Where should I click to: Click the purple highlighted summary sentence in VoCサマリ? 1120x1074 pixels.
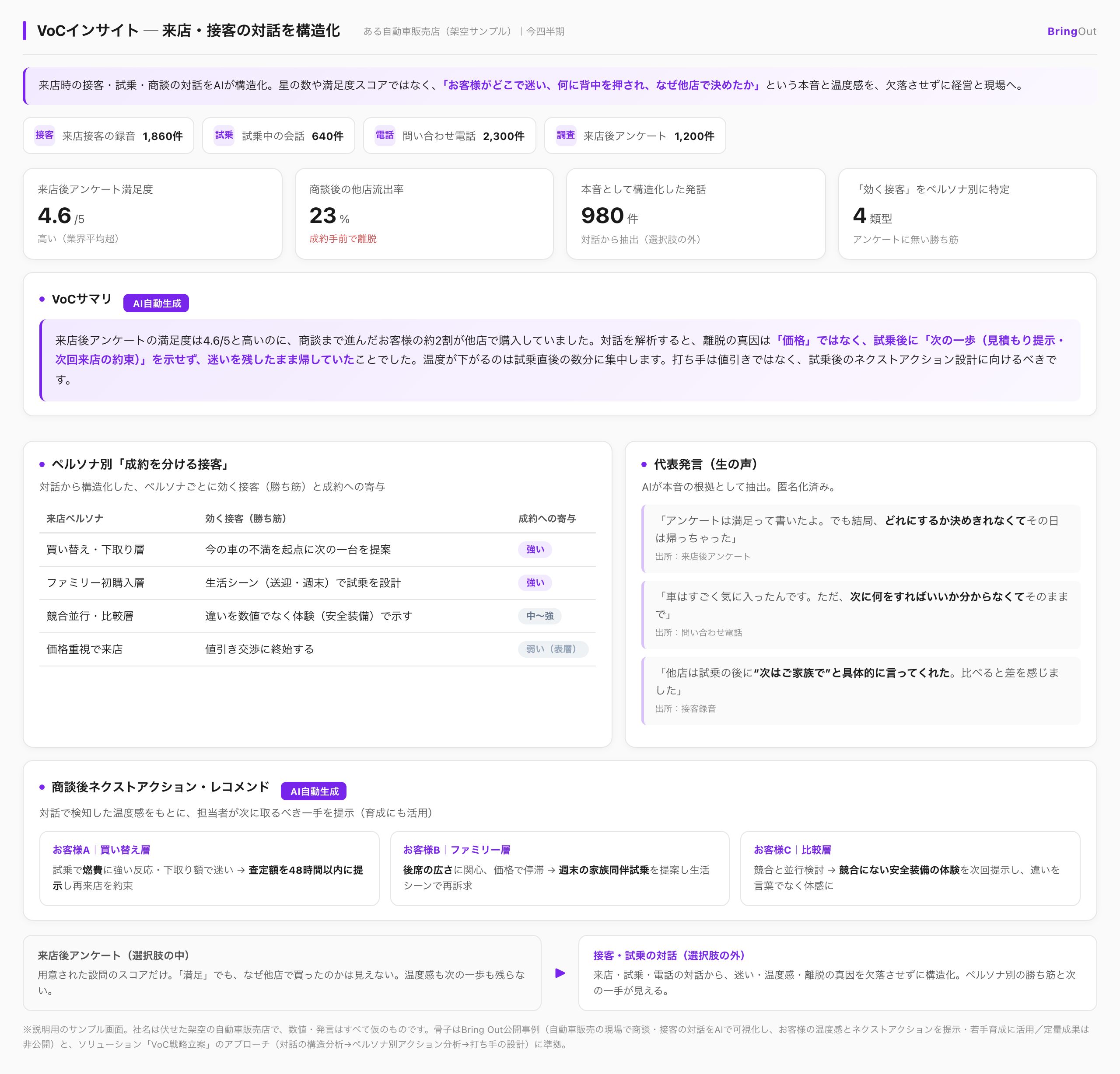pos(560,350)
